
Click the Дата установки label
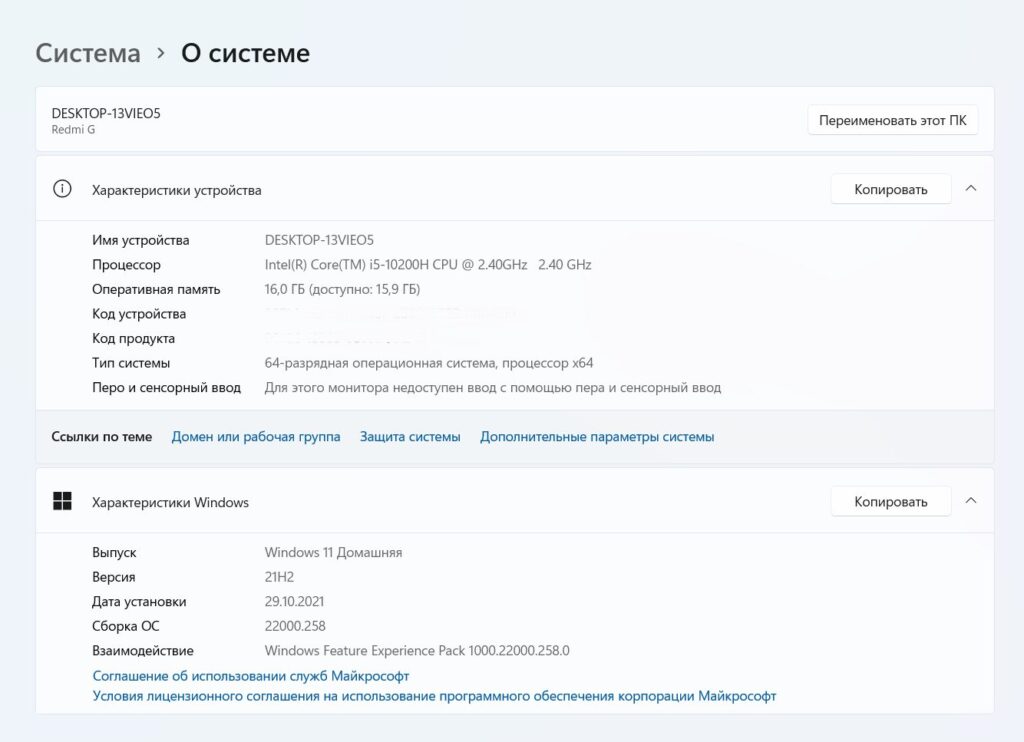pyautogui.click(x=139, y=602)
